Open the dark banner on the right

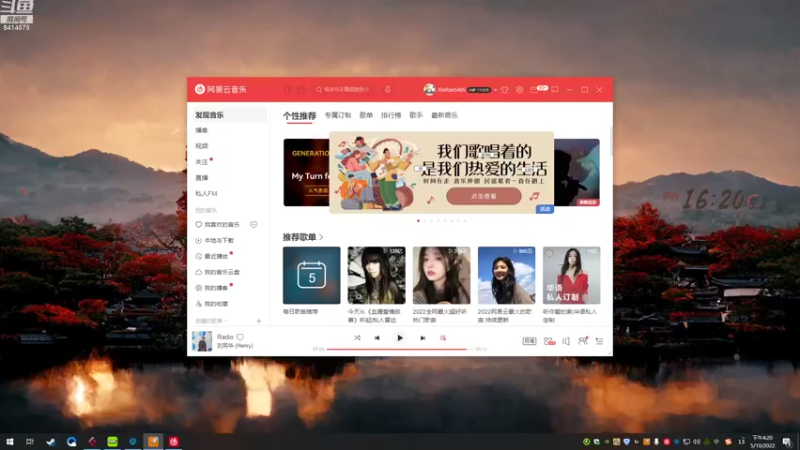tap(577, 172)
